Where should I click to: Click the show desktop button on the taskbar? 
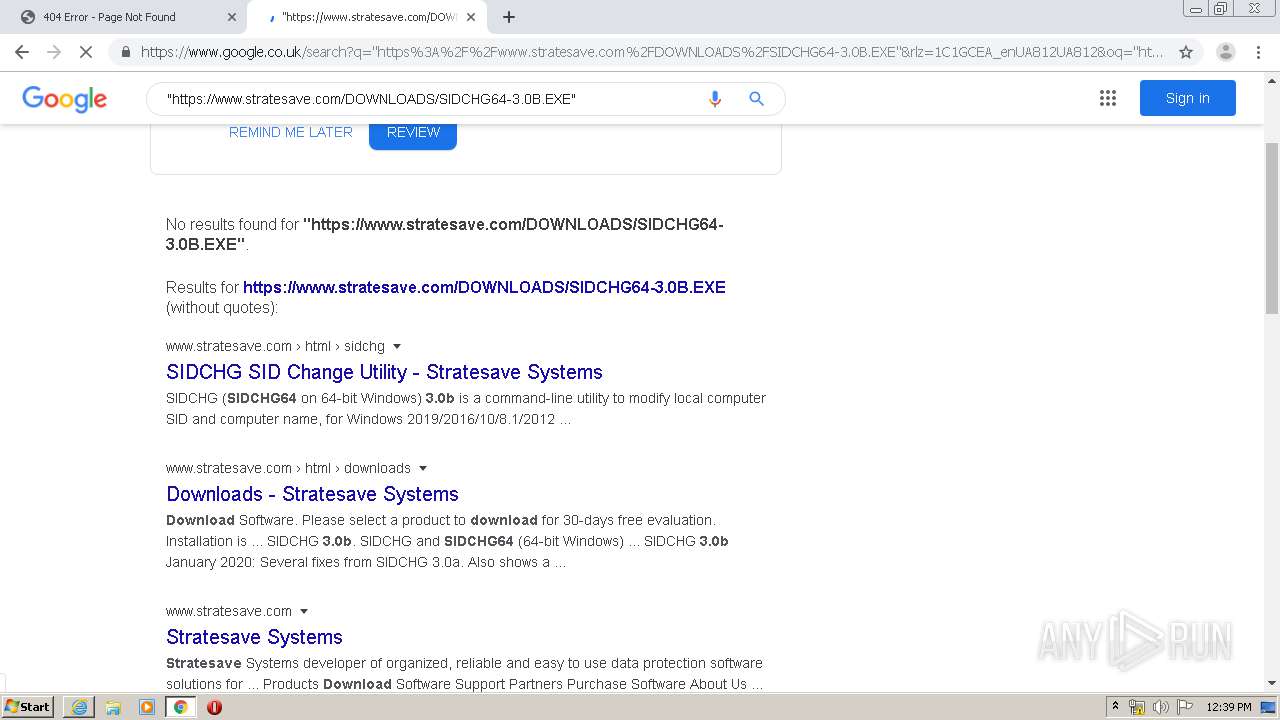click(1269, 707)
